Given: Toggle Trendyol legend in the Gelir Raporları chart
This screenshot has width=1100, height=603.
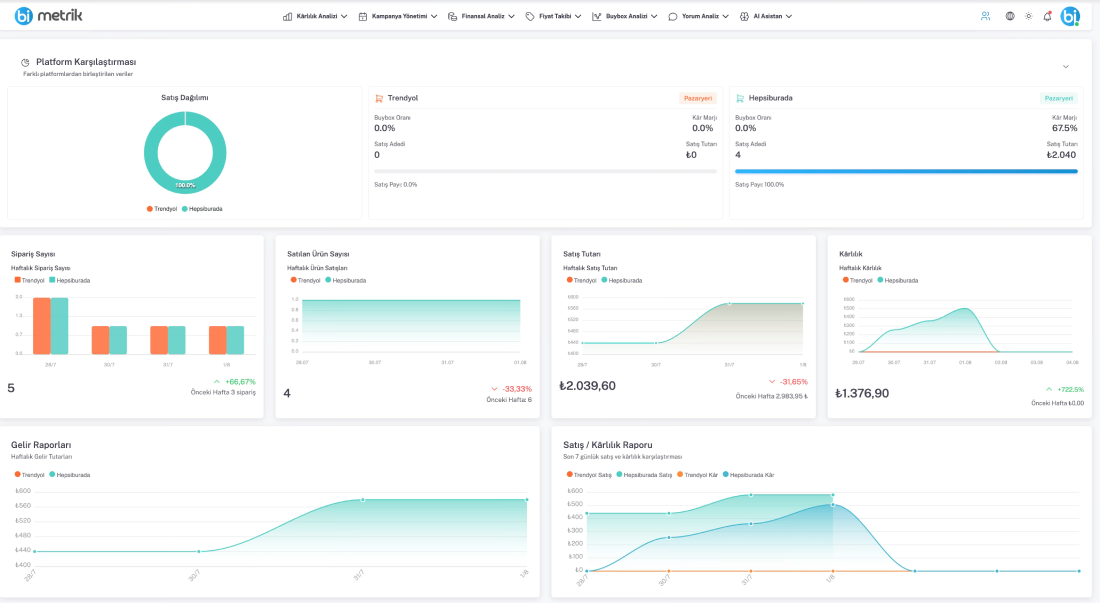Looking at the screenshot, I should [29, 475].
